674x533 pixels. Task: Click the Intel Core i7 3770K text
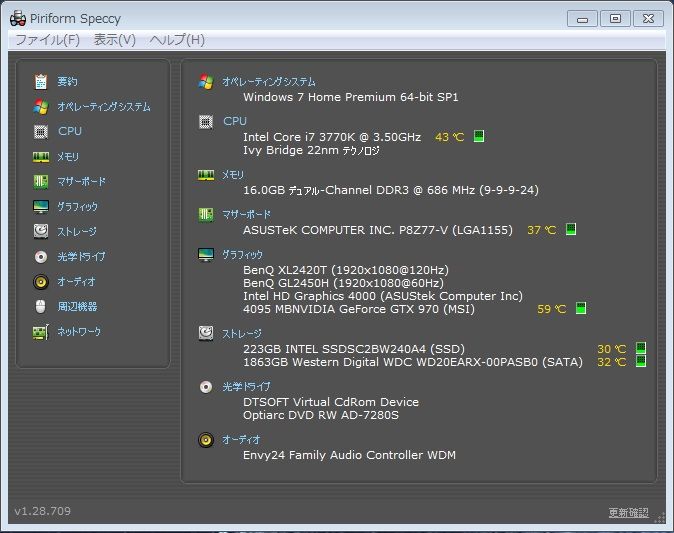(x=332, y=137)
